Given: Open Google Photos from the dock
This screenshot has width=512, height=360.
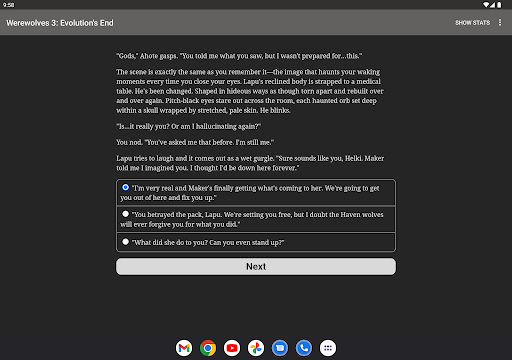Looking at the screenshot, I should click(x=256, y=348).
